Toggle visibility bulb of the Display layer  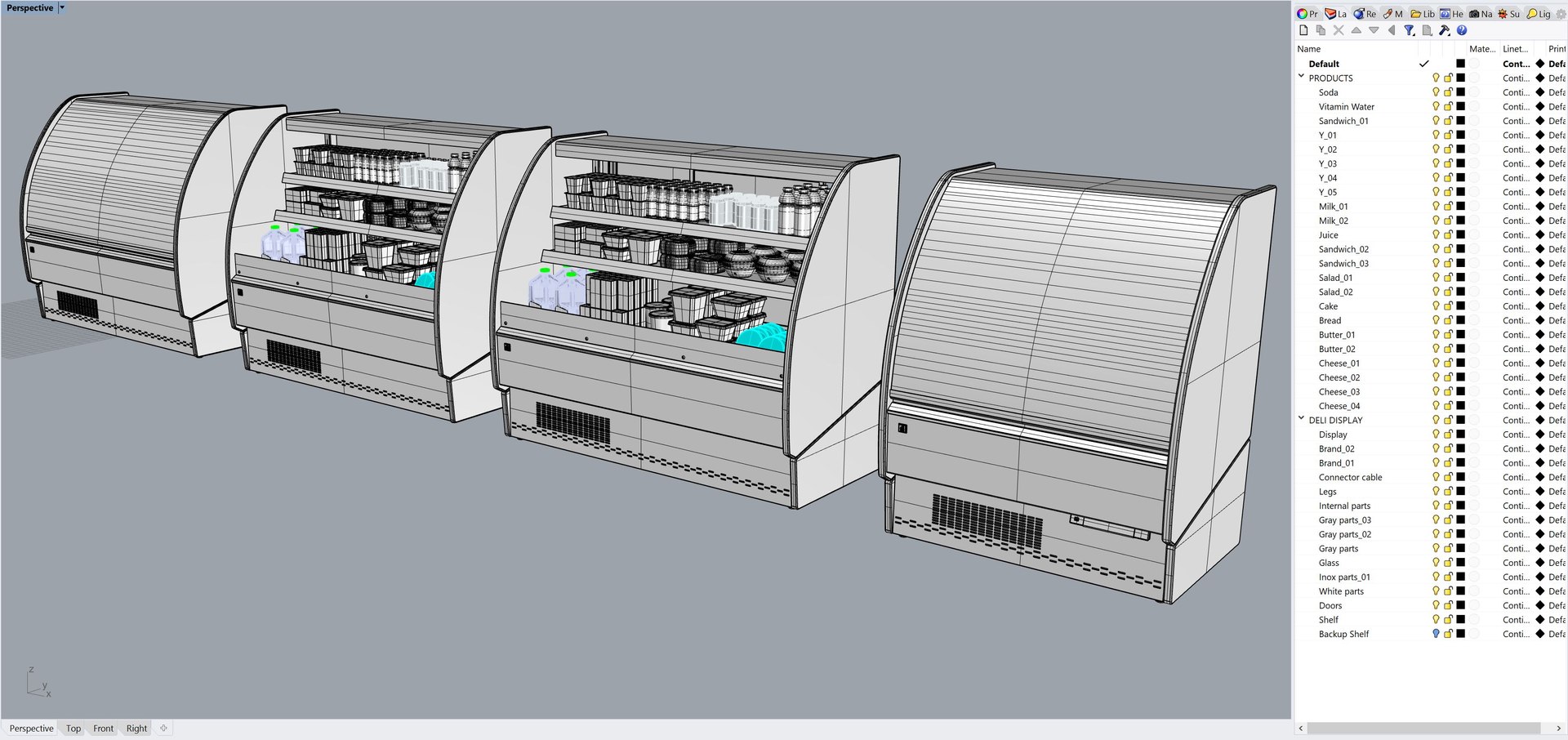[x=1436, y=435]
